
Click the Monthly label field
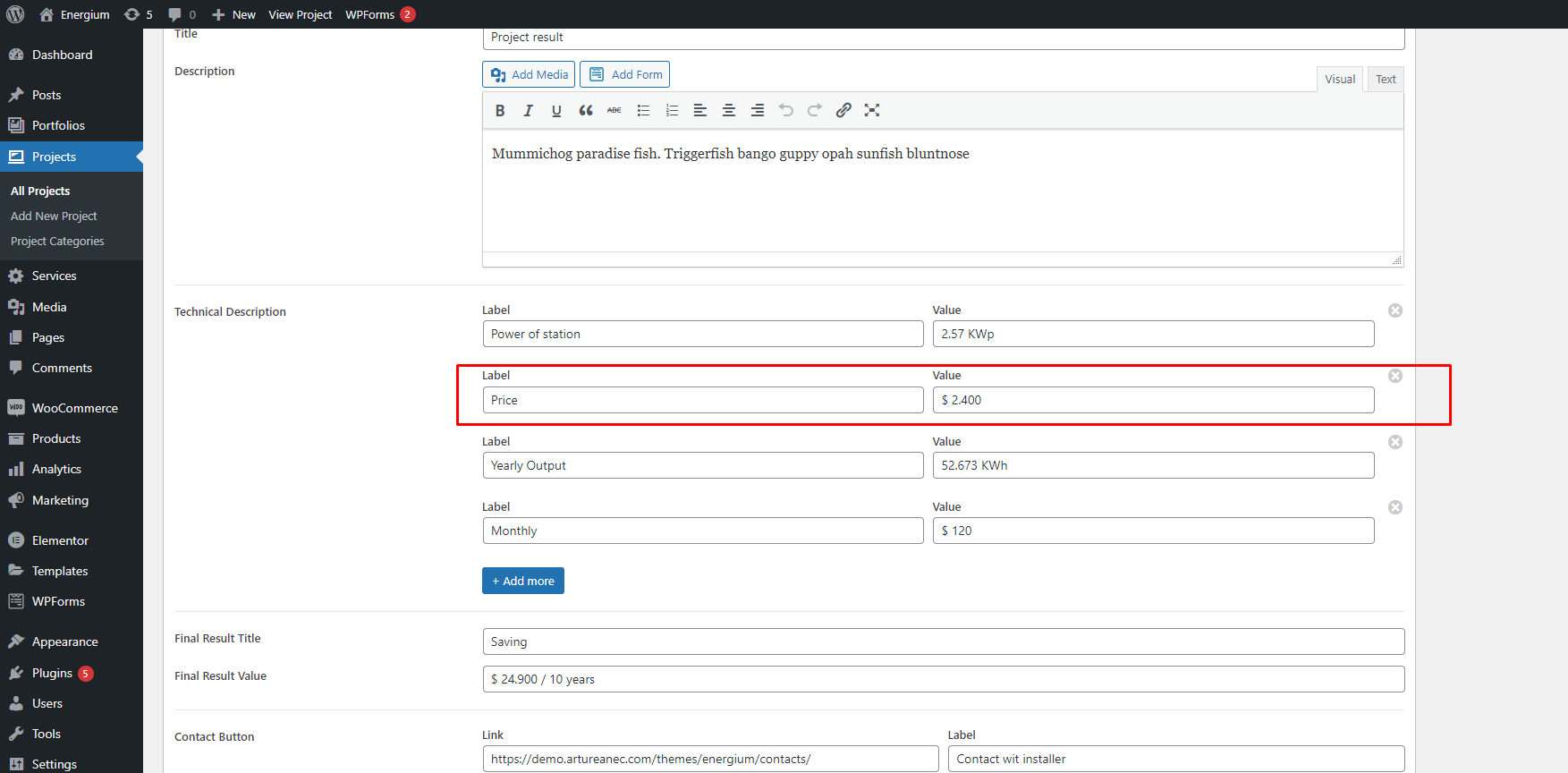click(x=703, y=531)
